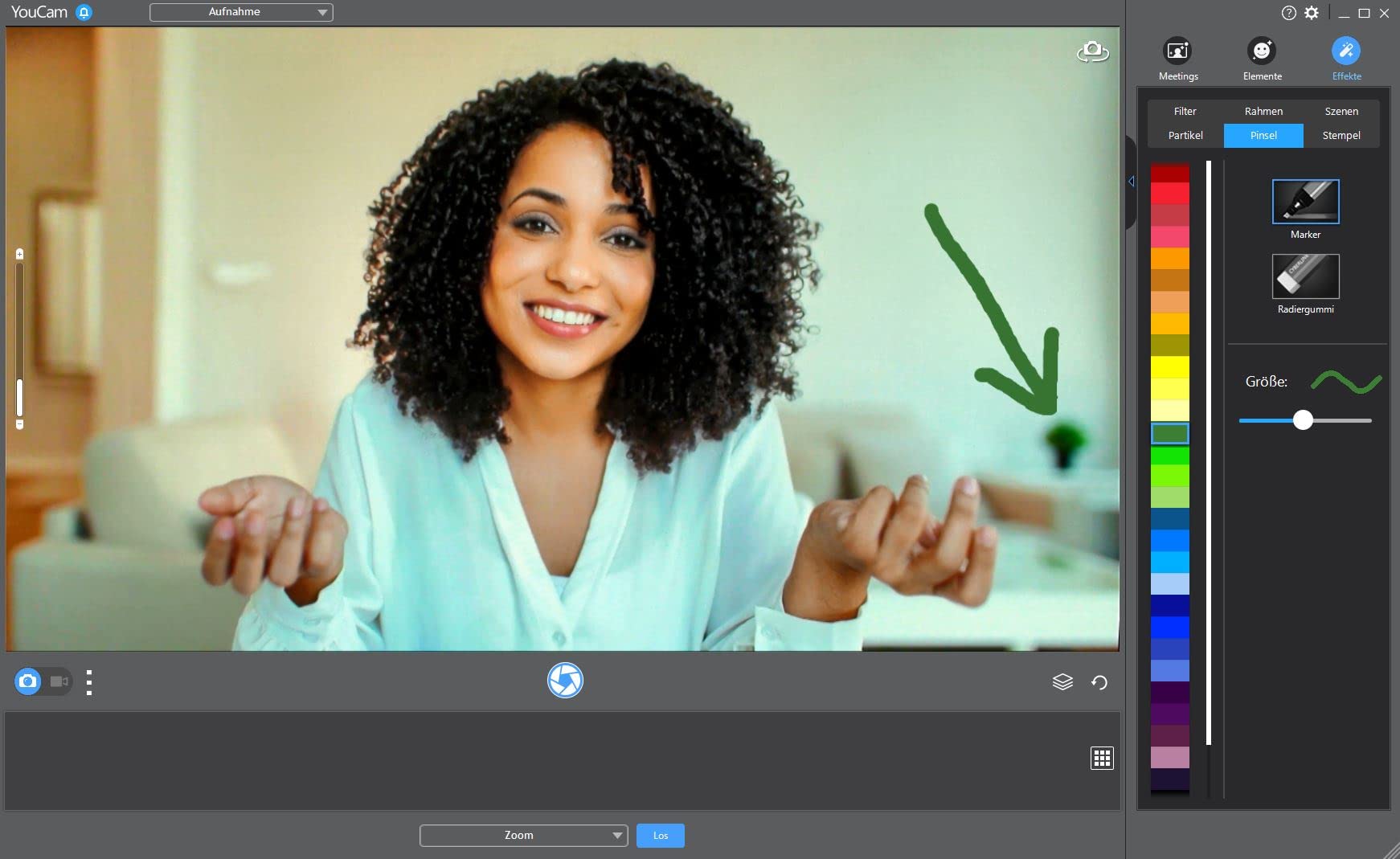This screenshot has height=859, width=1400.
Task: Click the zoom in plus on vertical slider
Action: point(20,254)
